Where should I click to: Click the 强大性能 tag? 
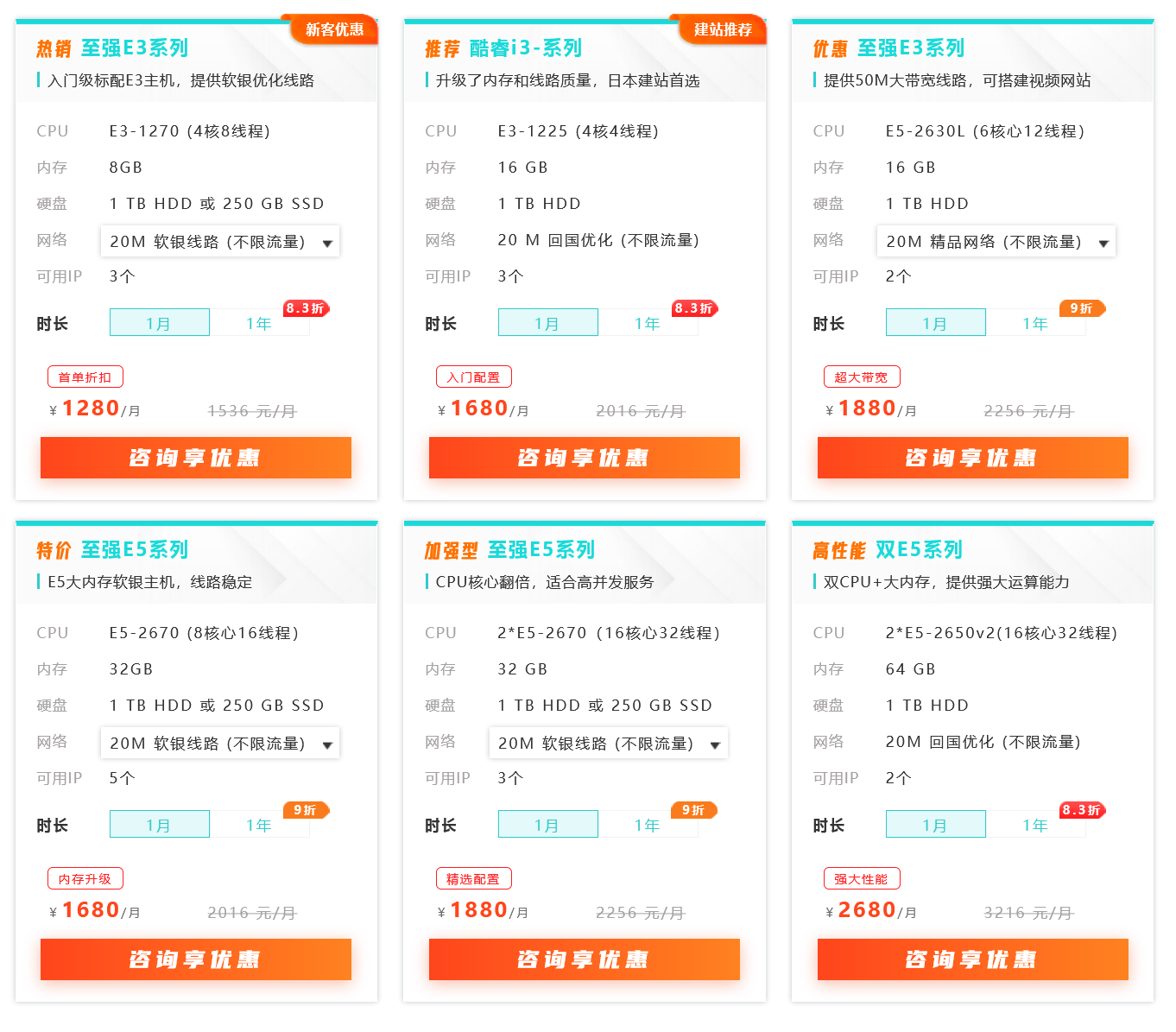(861, 879)
